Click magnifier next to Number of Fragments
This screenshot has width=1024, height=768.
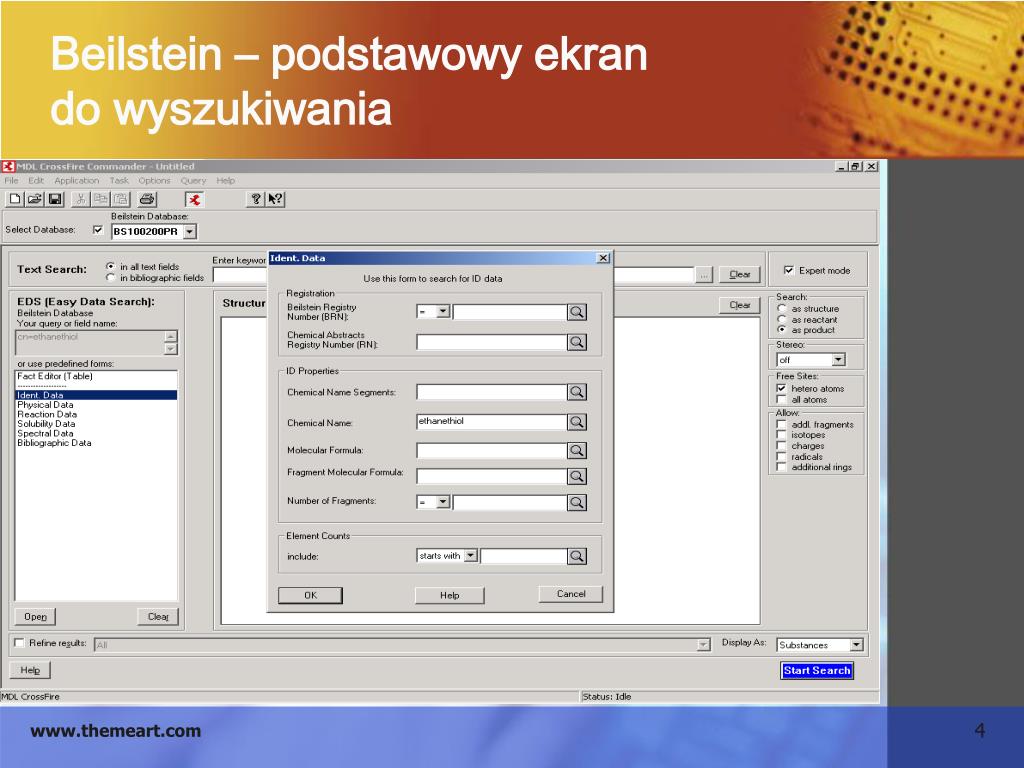coord(577,502)
